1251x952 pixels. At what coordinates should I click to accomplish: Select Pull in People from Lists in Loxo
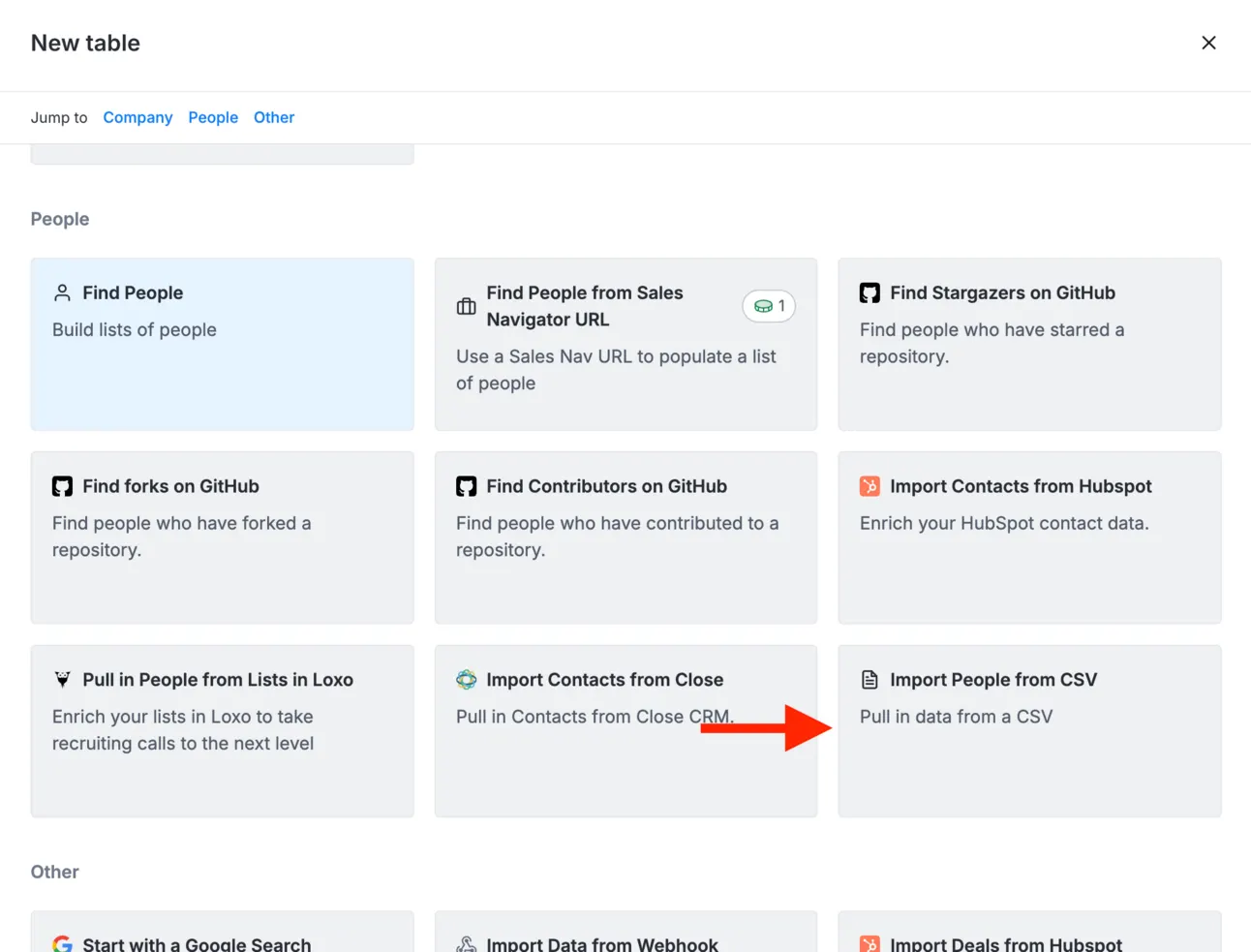tap(218, 680)
